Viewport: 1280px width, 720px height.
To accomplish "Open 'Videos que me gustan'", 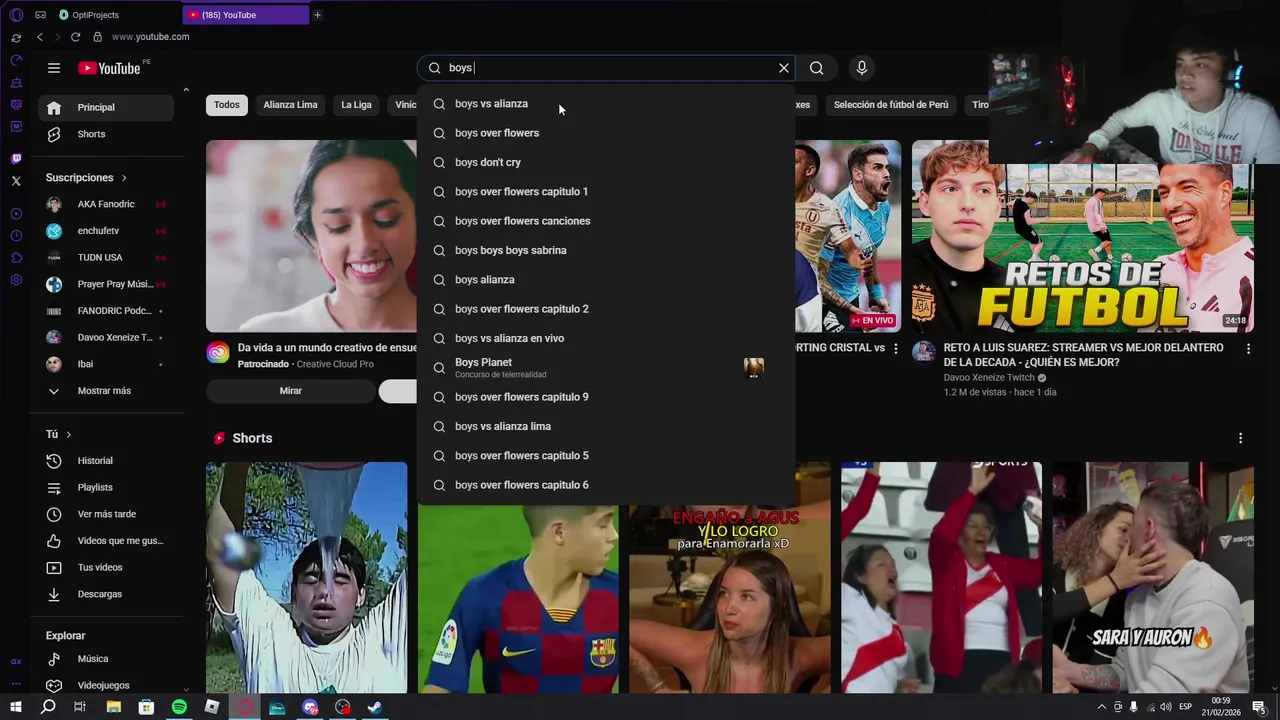I will click(x=106, y=541).
